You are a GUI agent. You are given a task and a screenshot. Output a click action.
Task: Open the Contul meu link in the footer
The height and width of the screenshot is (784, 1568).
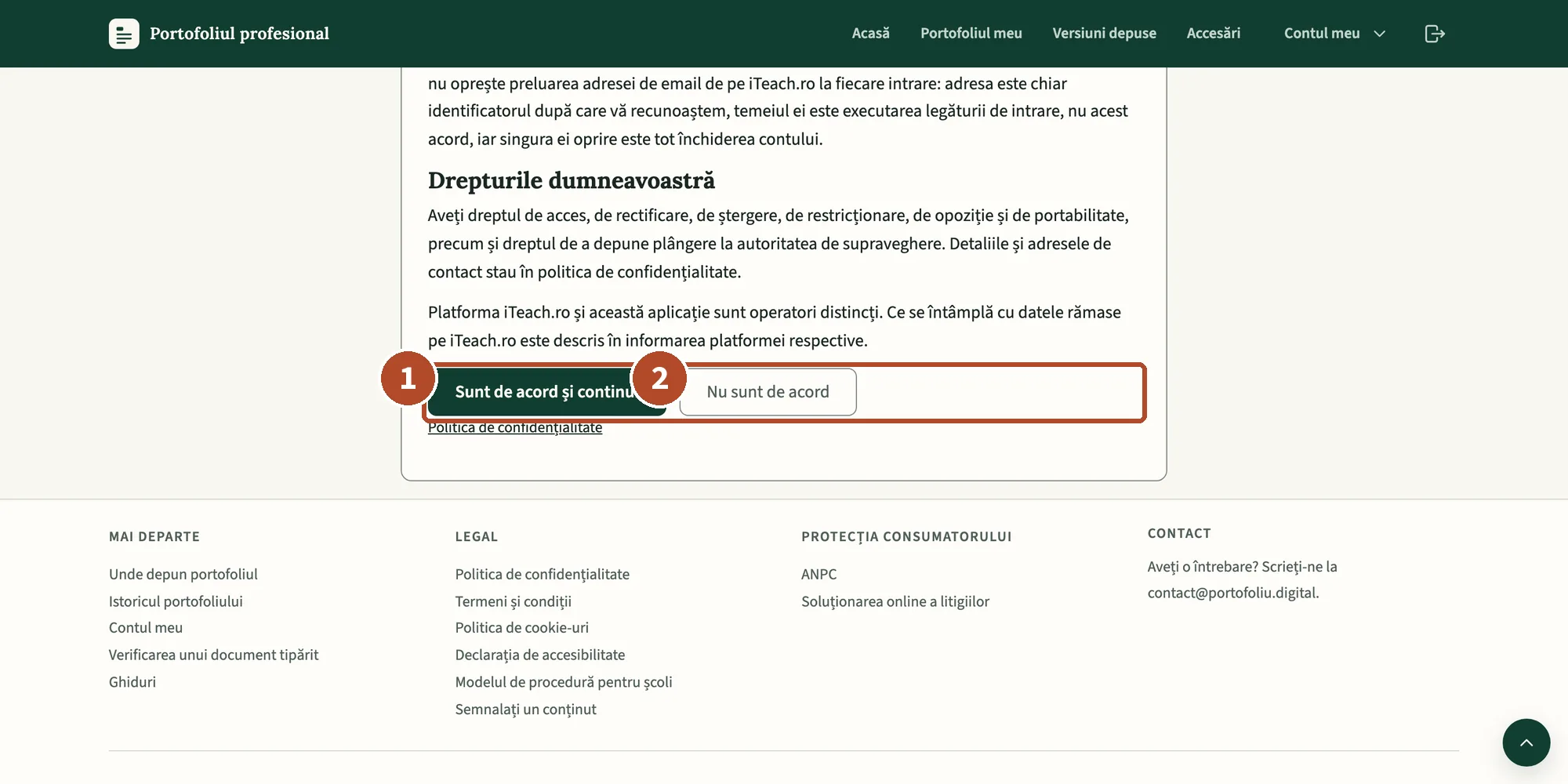[146, 628]
